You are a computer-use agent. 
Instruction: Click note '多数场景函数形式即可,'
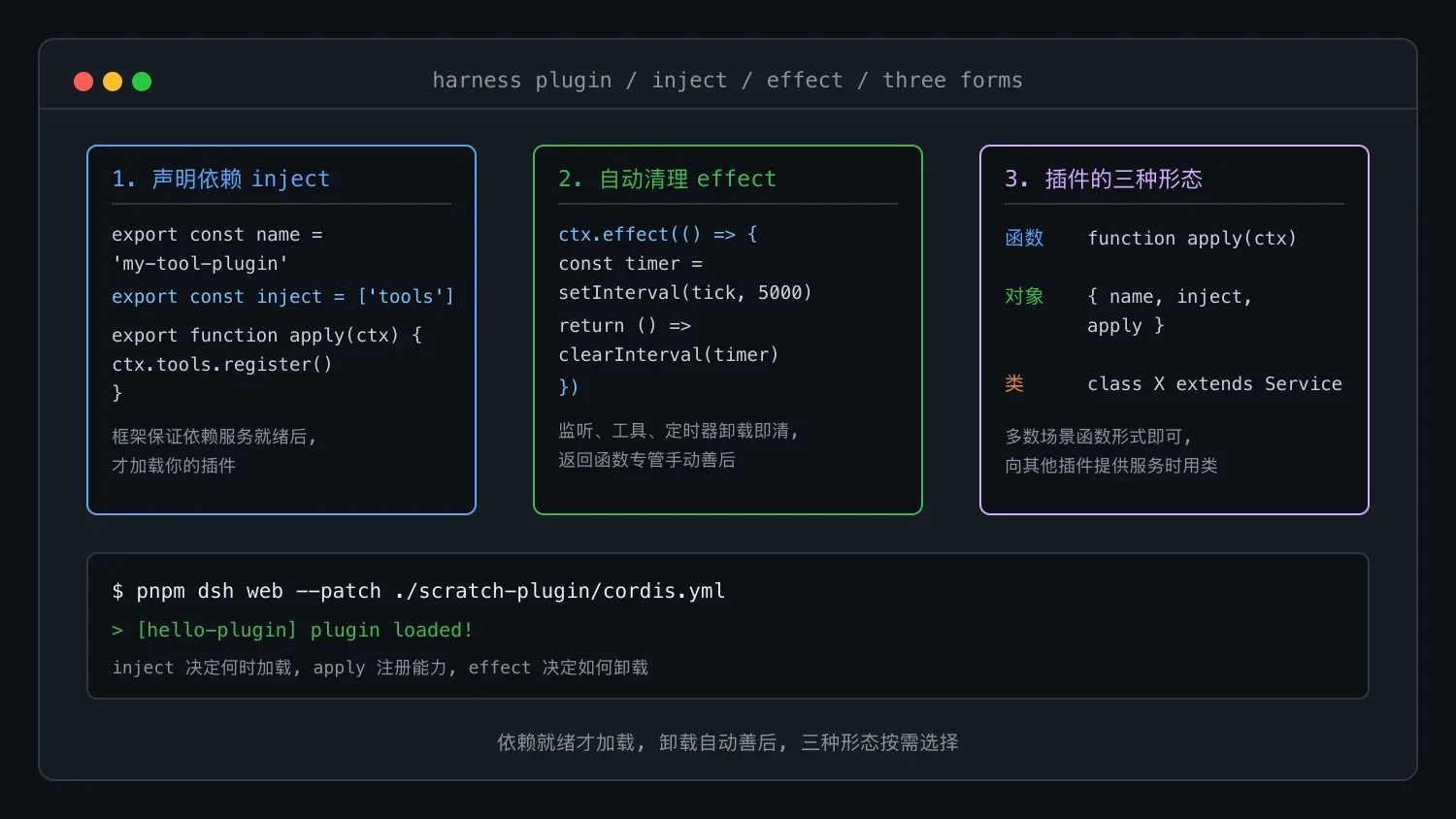click(1098, 437)
